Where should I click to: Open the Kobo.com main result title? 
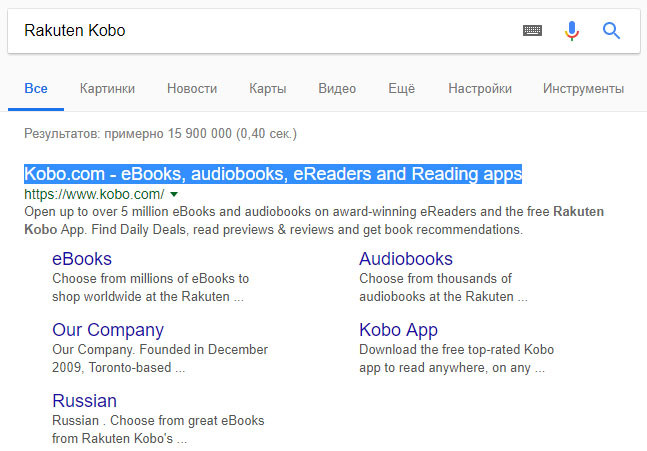[273, 174]
